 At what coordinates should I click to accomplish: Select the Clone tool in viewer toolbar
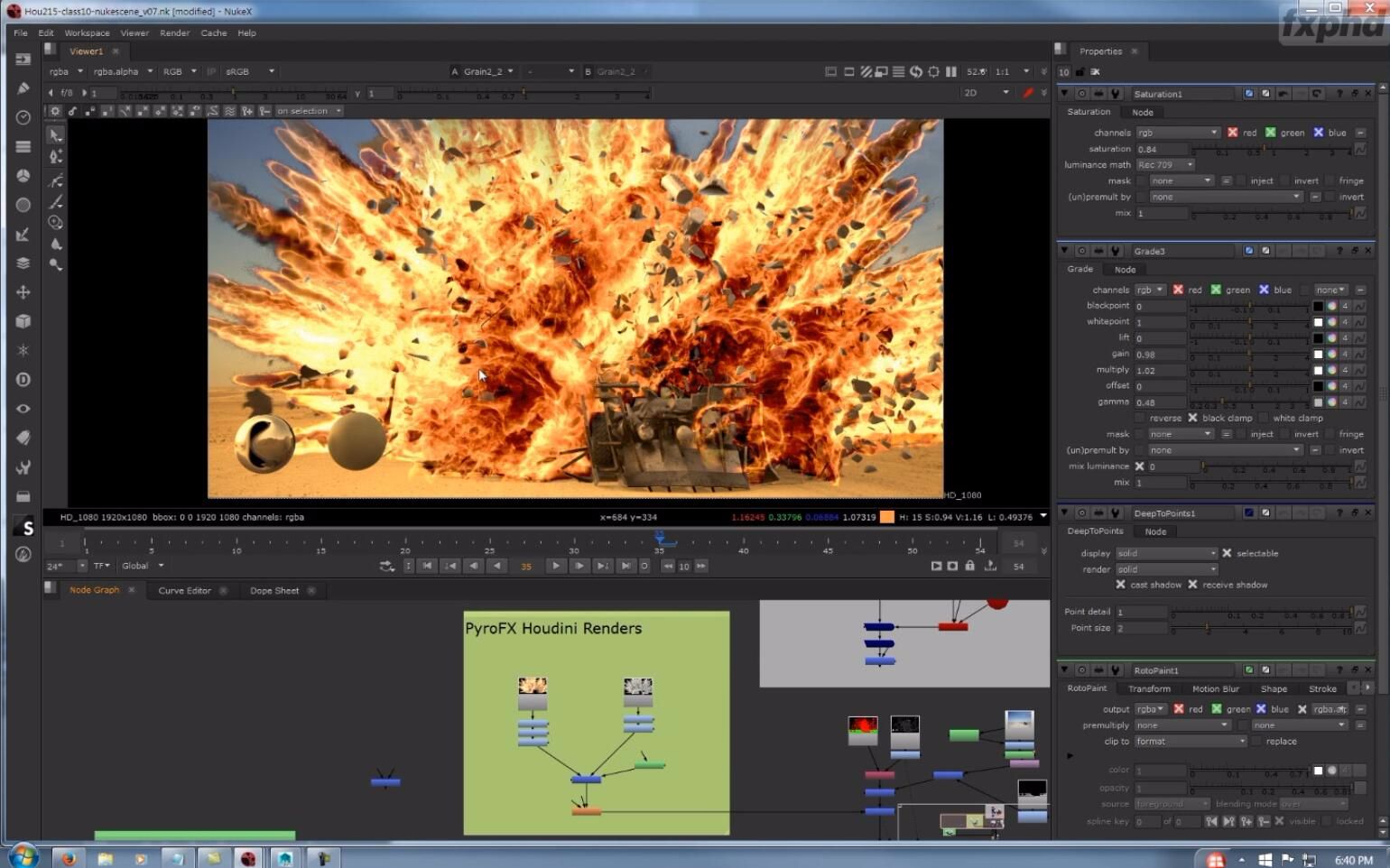[56, 222]
